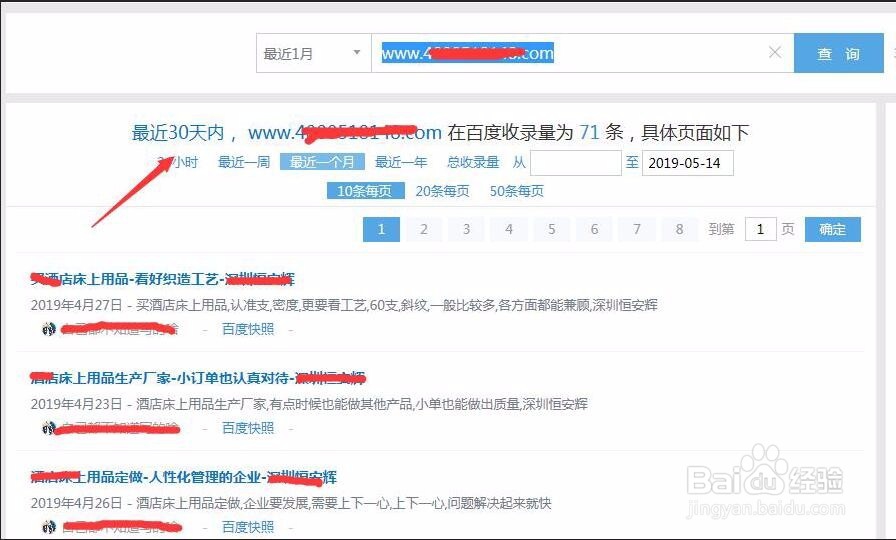Click site icon under April 23 result
The height and width of the screenshot is (540, 896).
tap(49, 428)
